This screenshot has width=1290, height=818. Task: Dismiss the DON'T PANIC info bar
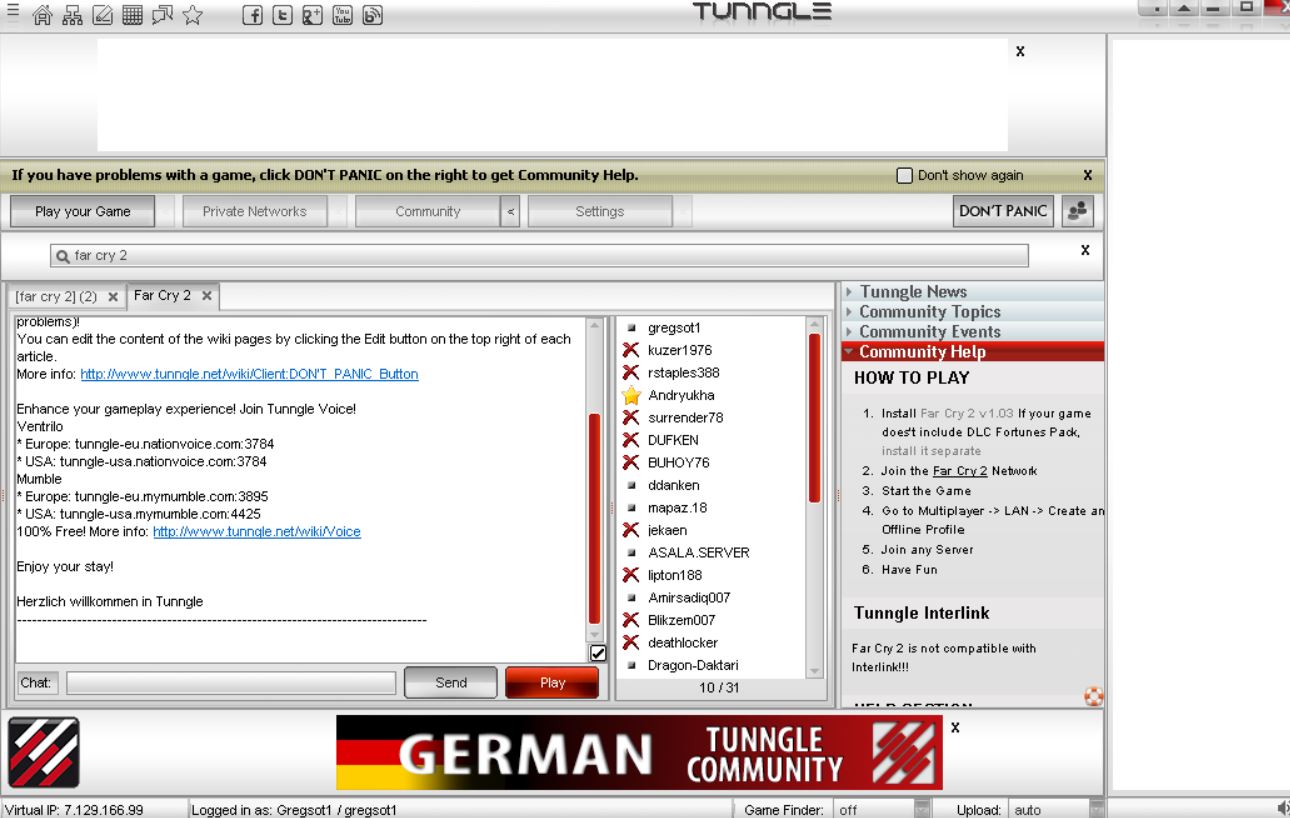tap(1087, 175)
